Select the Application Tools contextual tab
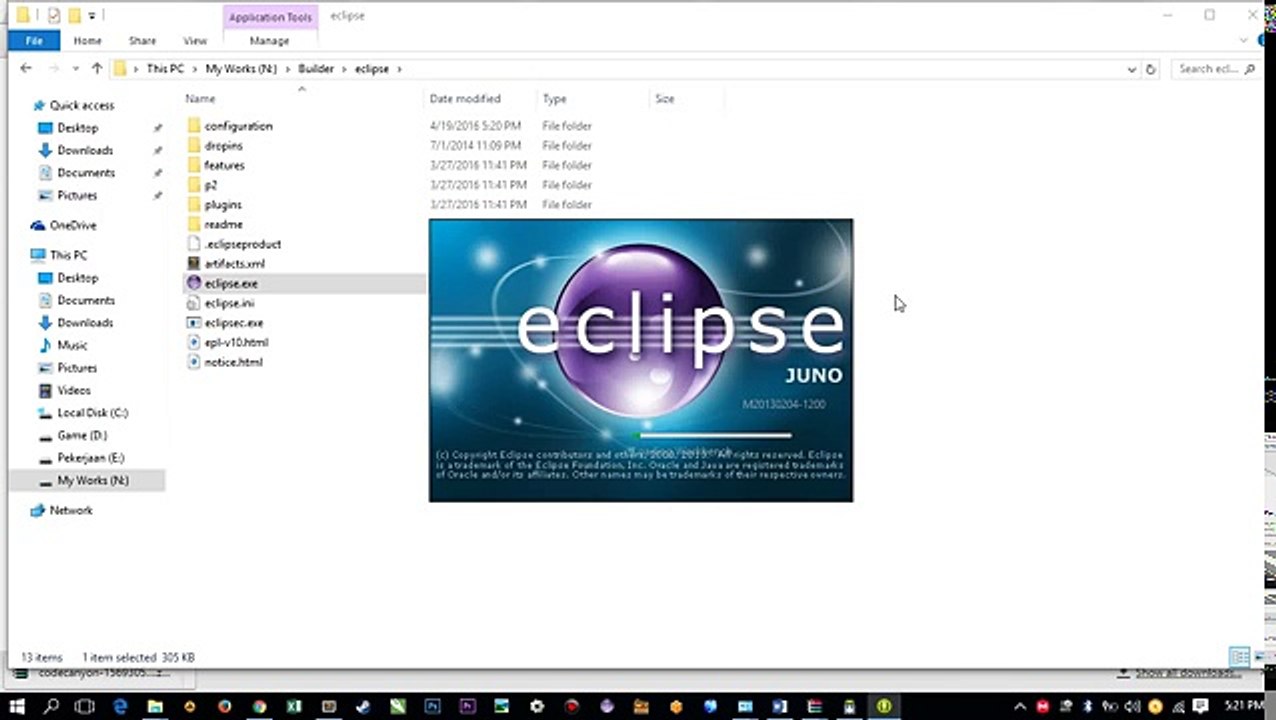Image resolution: width=1276 pixels, height=720 pixels. coord(271,17)
